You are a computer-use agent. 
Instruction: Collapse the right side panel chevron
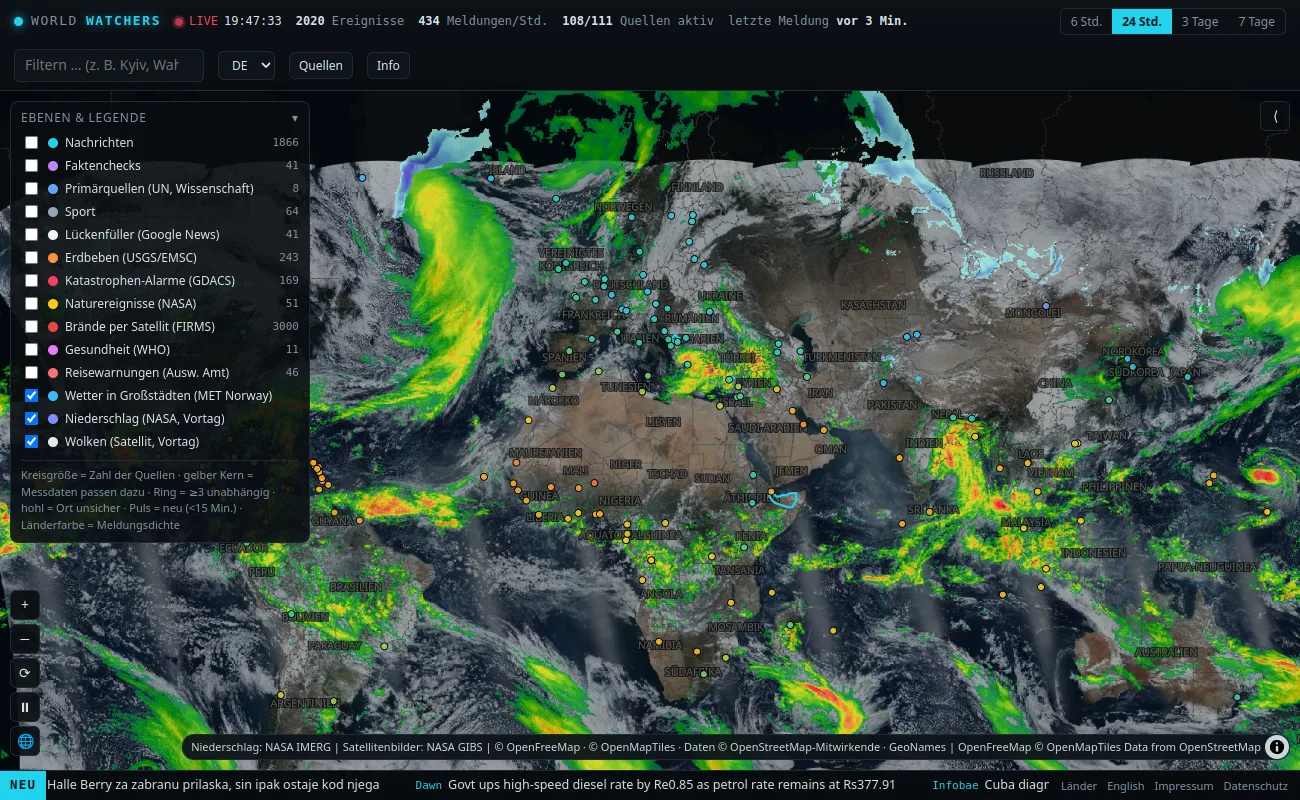tap(1275, 116)
